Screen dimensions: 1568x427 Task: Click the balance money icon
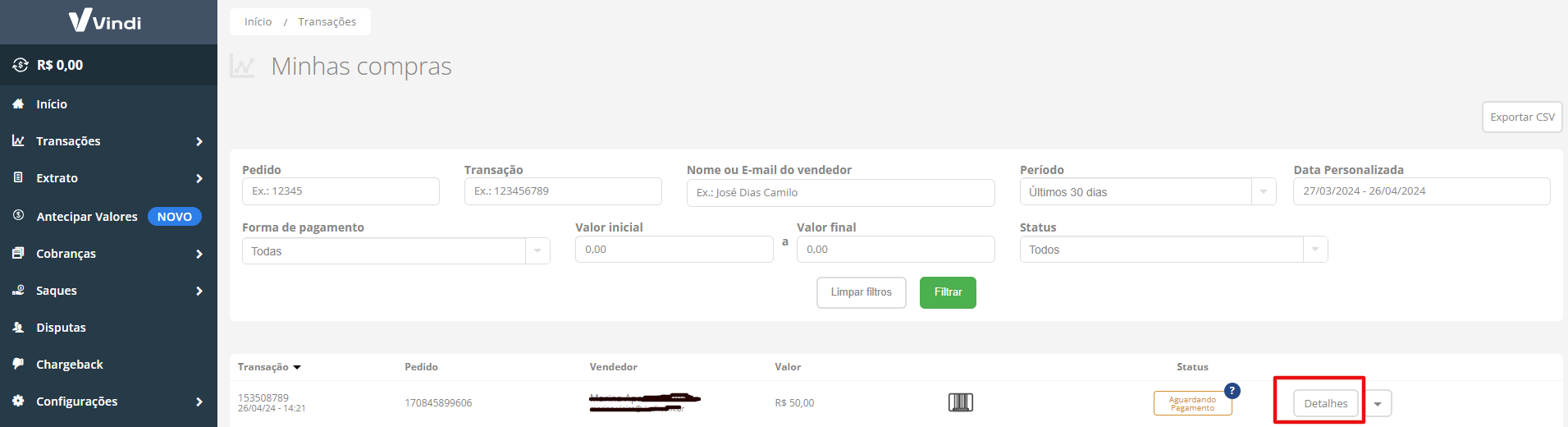click(x=21, y=65)
